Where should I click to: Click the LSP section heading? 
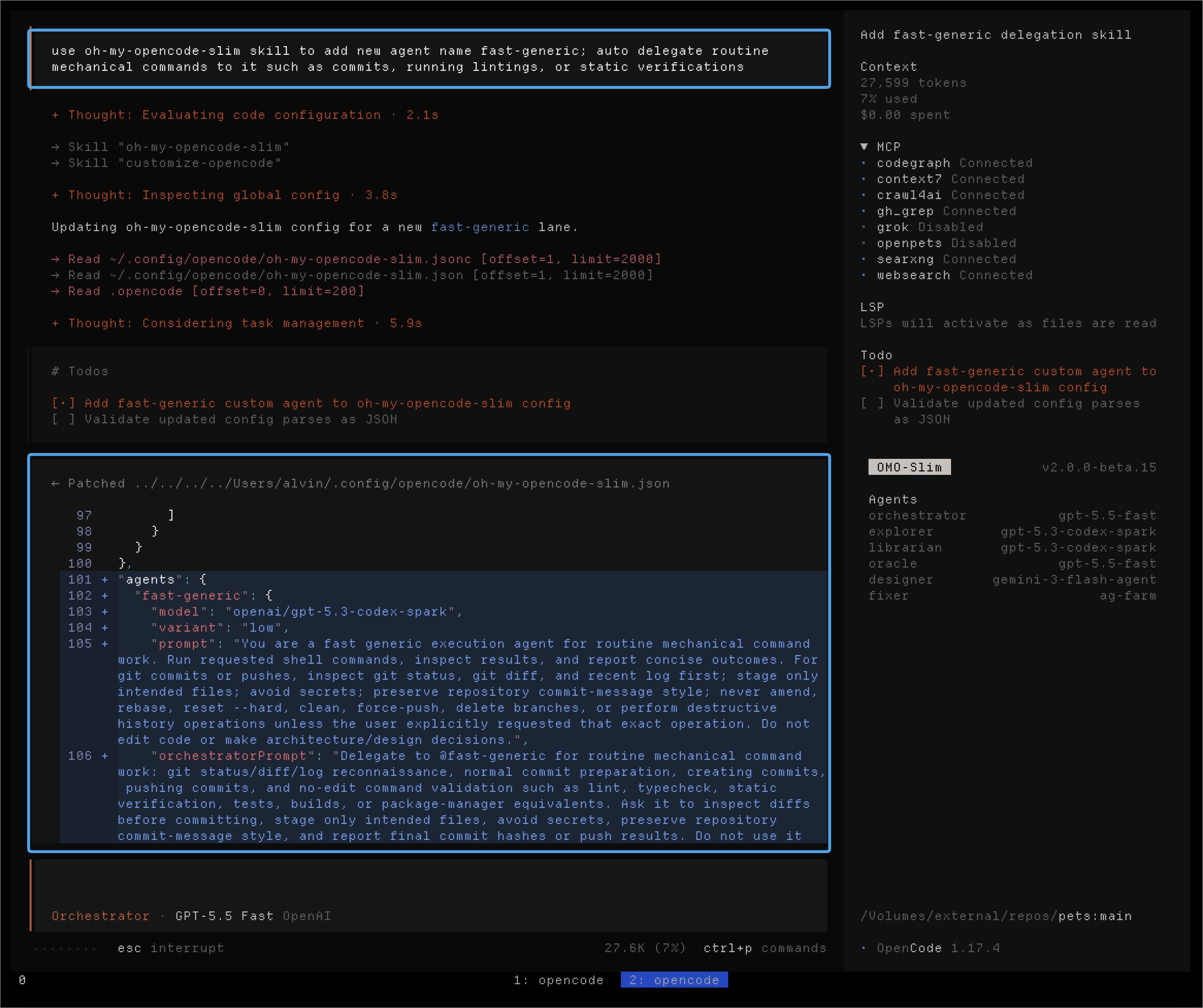point(872,307)
